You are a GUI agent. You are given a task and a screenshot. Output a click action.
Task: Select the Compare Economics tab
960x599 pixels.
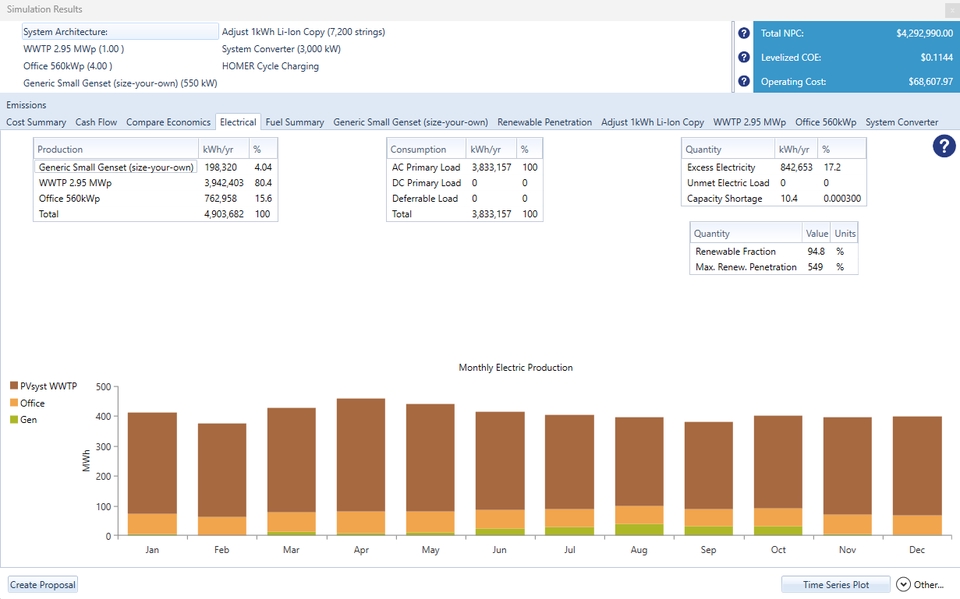(168, 122)
